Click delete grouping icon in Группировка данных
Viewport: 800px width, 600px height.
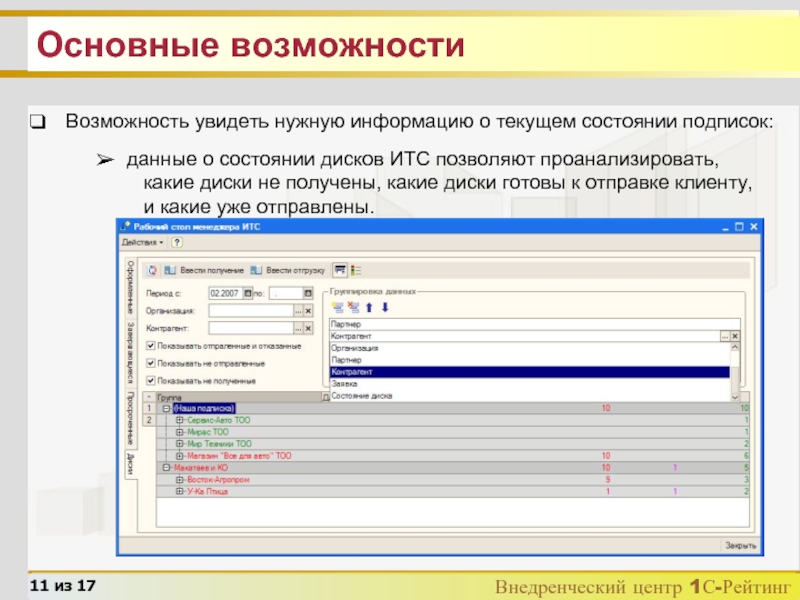point(352,307)
